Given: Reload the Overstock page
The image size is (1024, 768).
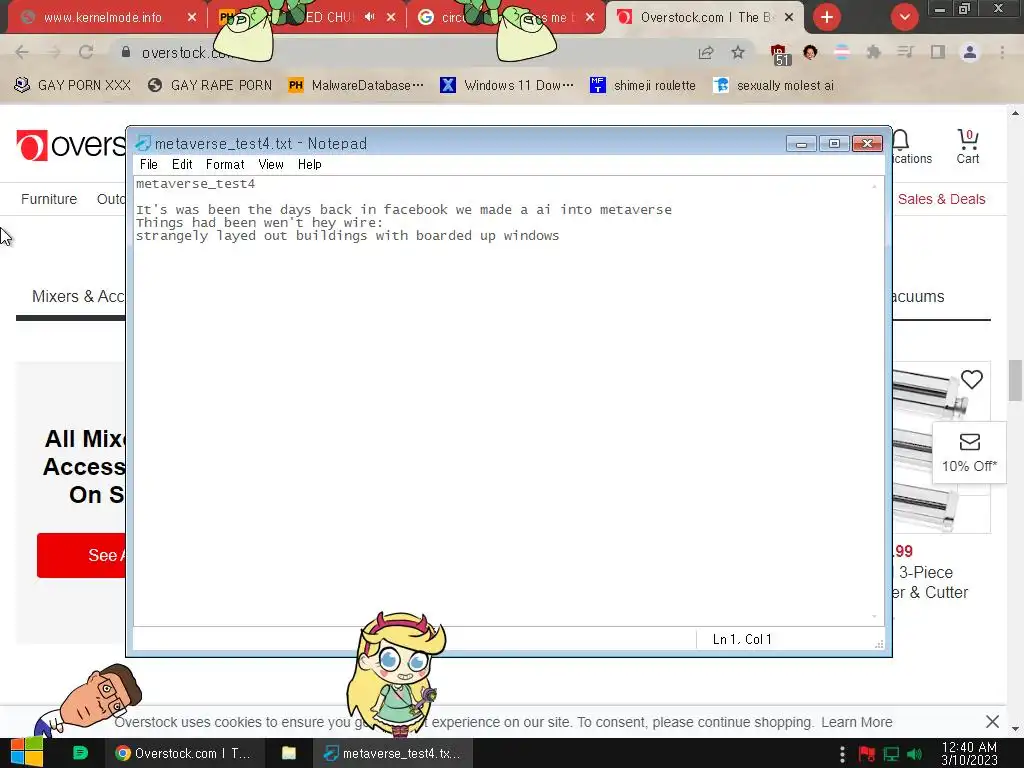Looking at the screenshot, I should click(86, 52).
